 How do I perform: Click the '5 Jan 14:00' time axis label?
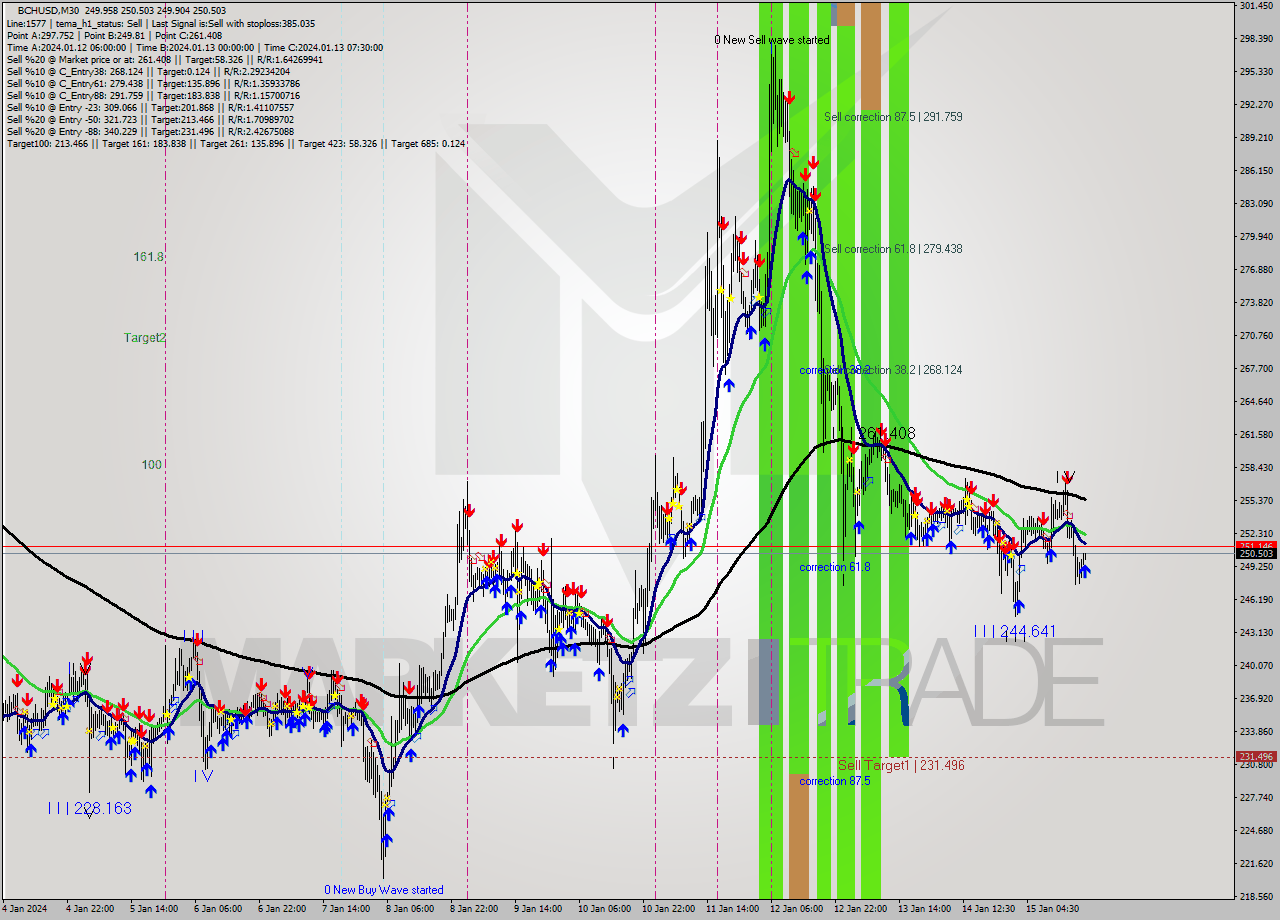click(x=152, y=909)
